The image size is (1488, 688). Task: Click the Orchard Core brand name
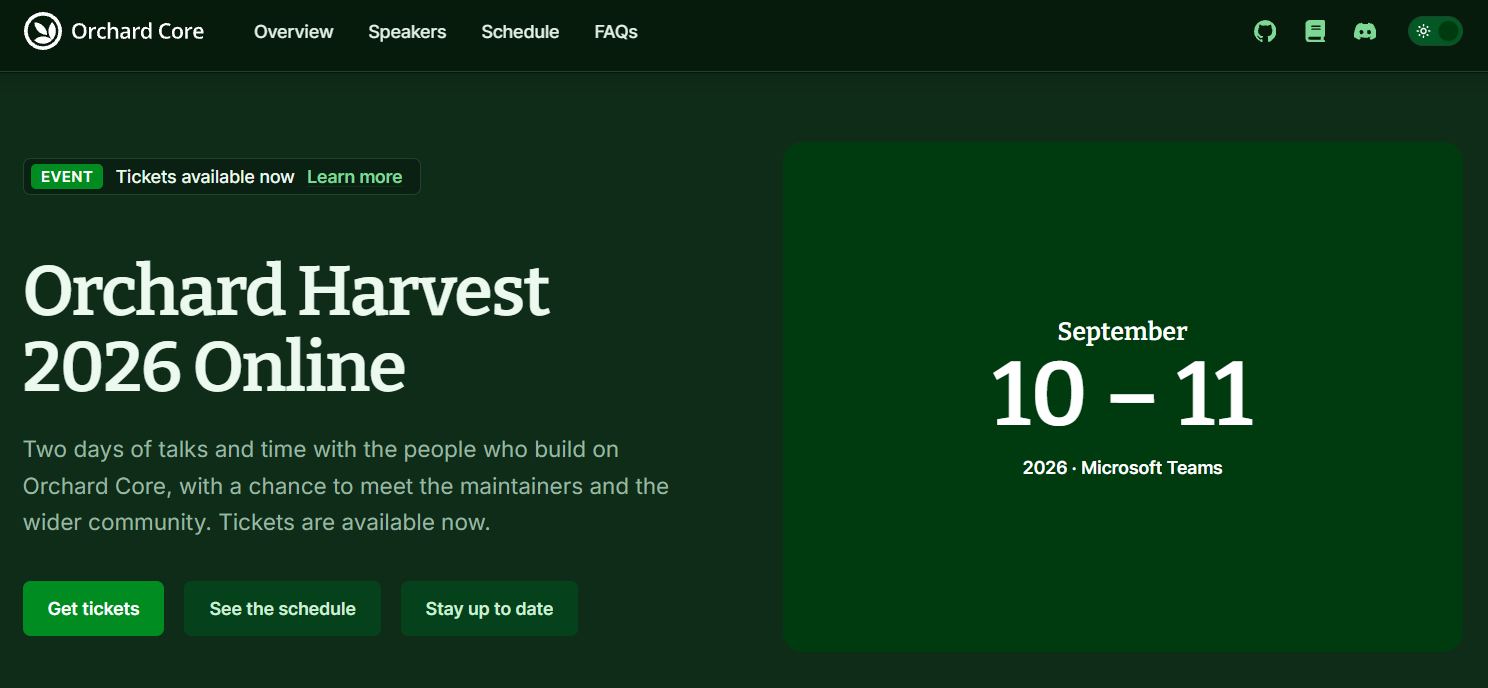[x=138, y=31]
